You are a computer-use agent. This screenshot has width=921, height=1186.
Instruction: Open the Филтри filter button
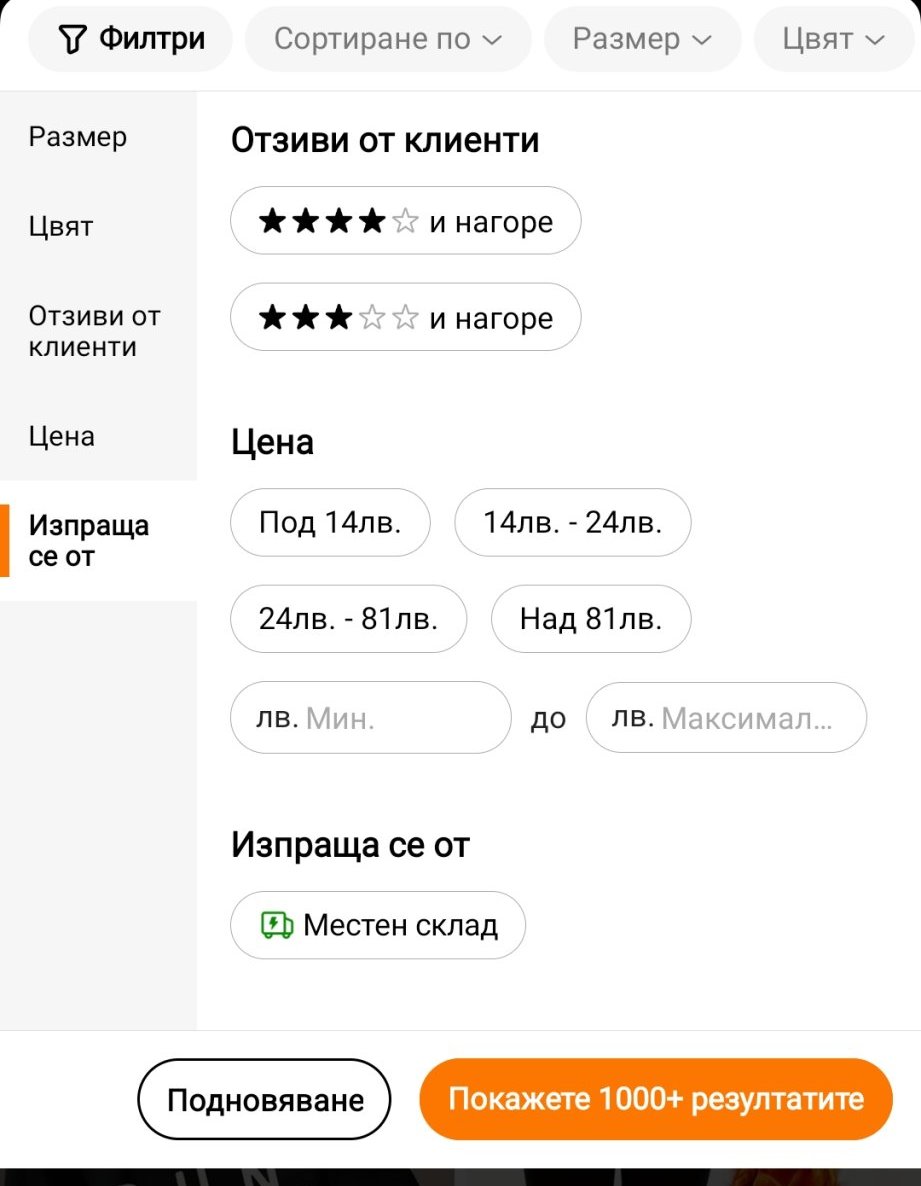(131, 39)
